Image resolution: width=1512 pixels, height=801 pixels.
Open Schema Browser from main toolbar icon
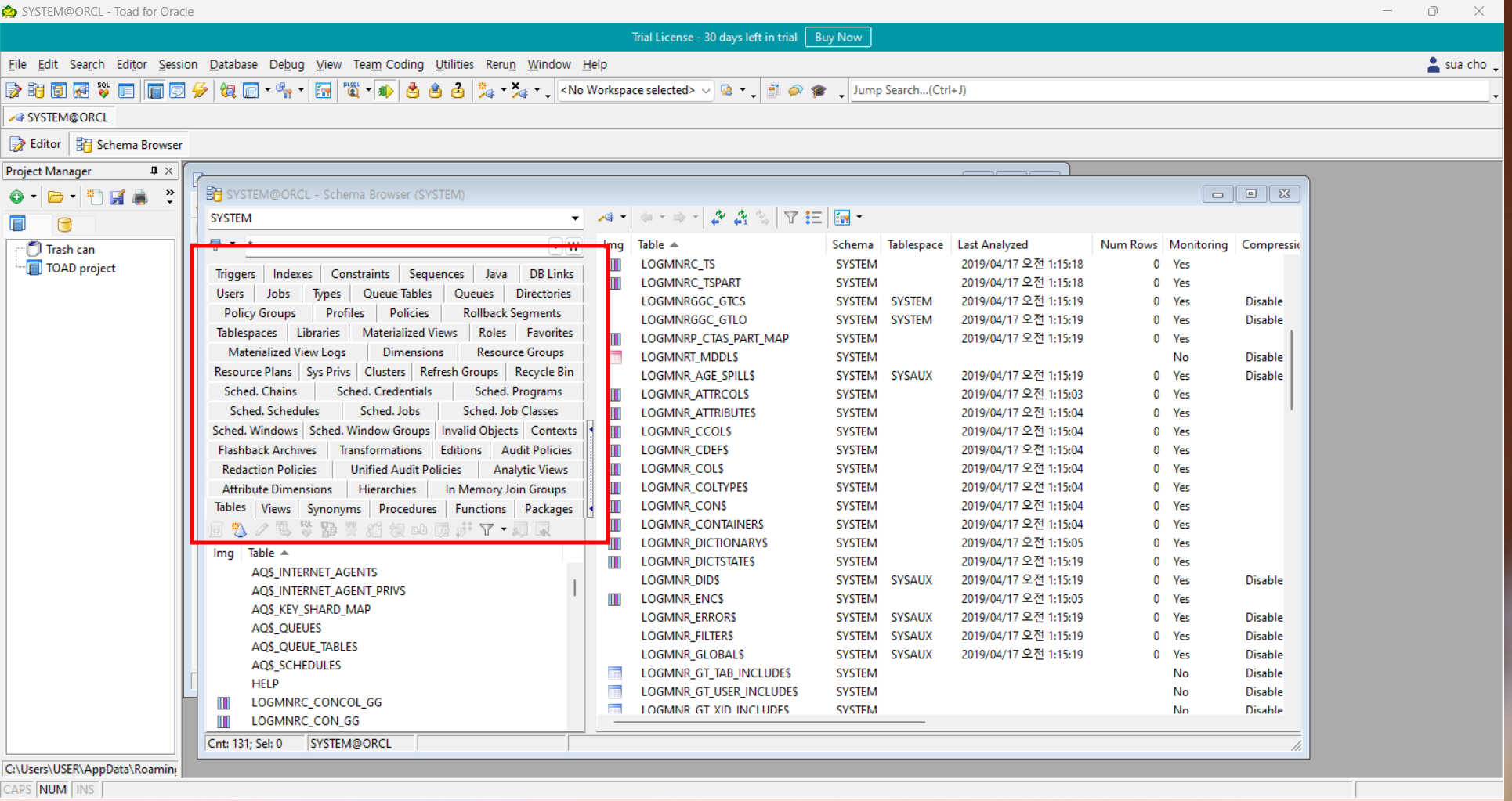click(x=36, y=91)
